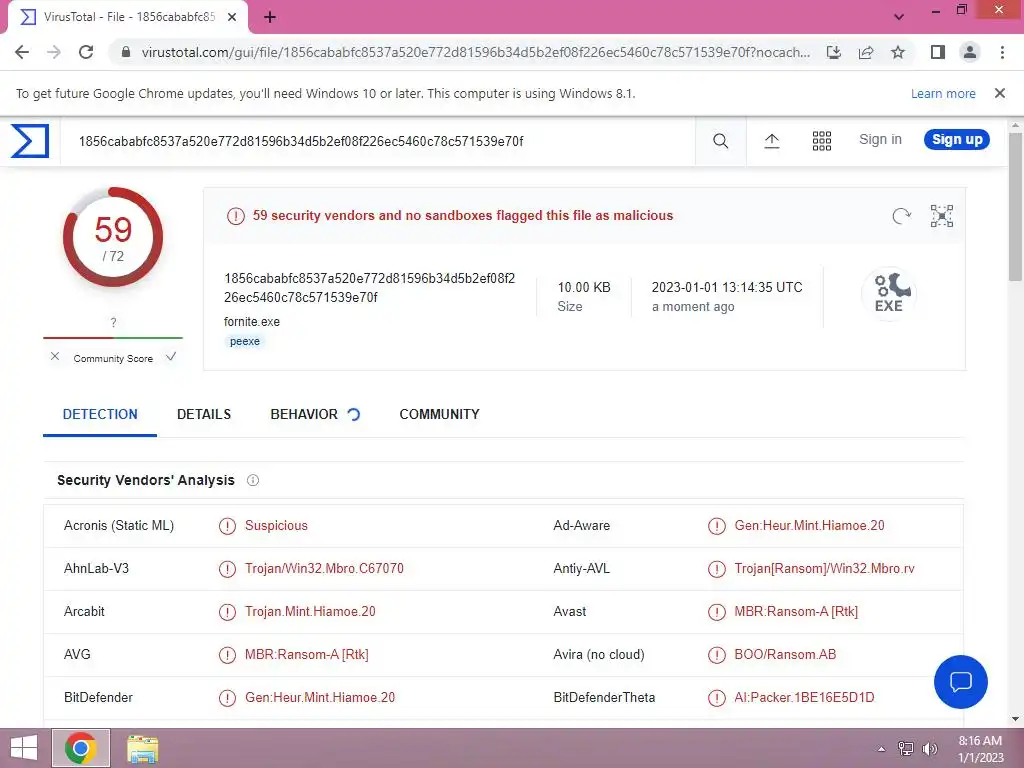Click the info icon beside Security Vendors' Analysis
Screen dimensions: 1024x768
click(253, 480)
